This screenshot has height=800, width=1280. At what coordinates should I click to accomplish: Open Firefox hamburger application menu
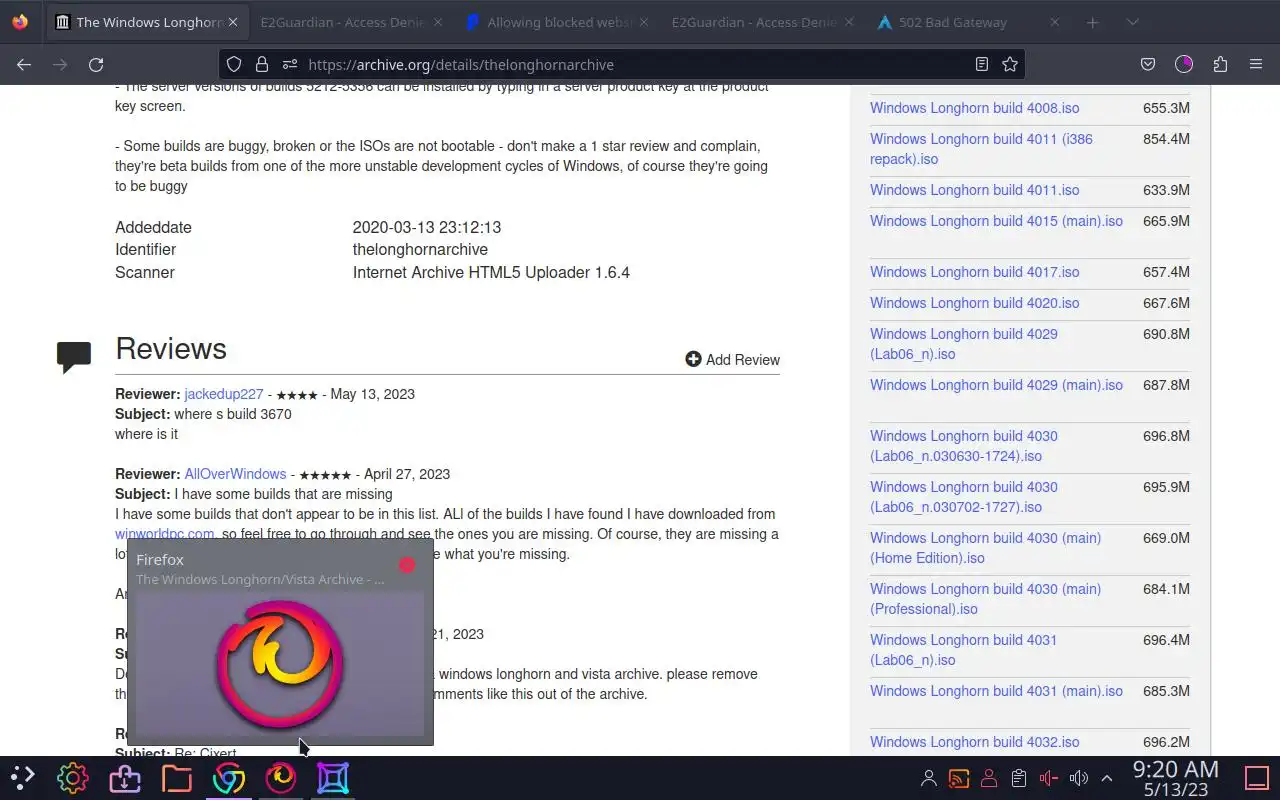click(1256, 64)
